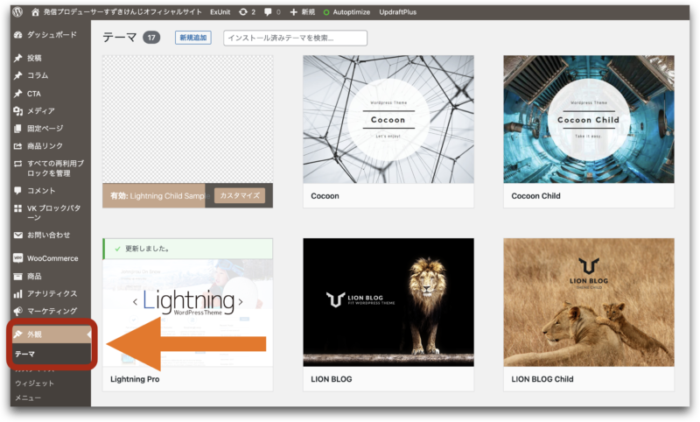This screenshot has width=700, height=422.
Task: Click the plus icon for 新規
Action: (x=293, y=12)
